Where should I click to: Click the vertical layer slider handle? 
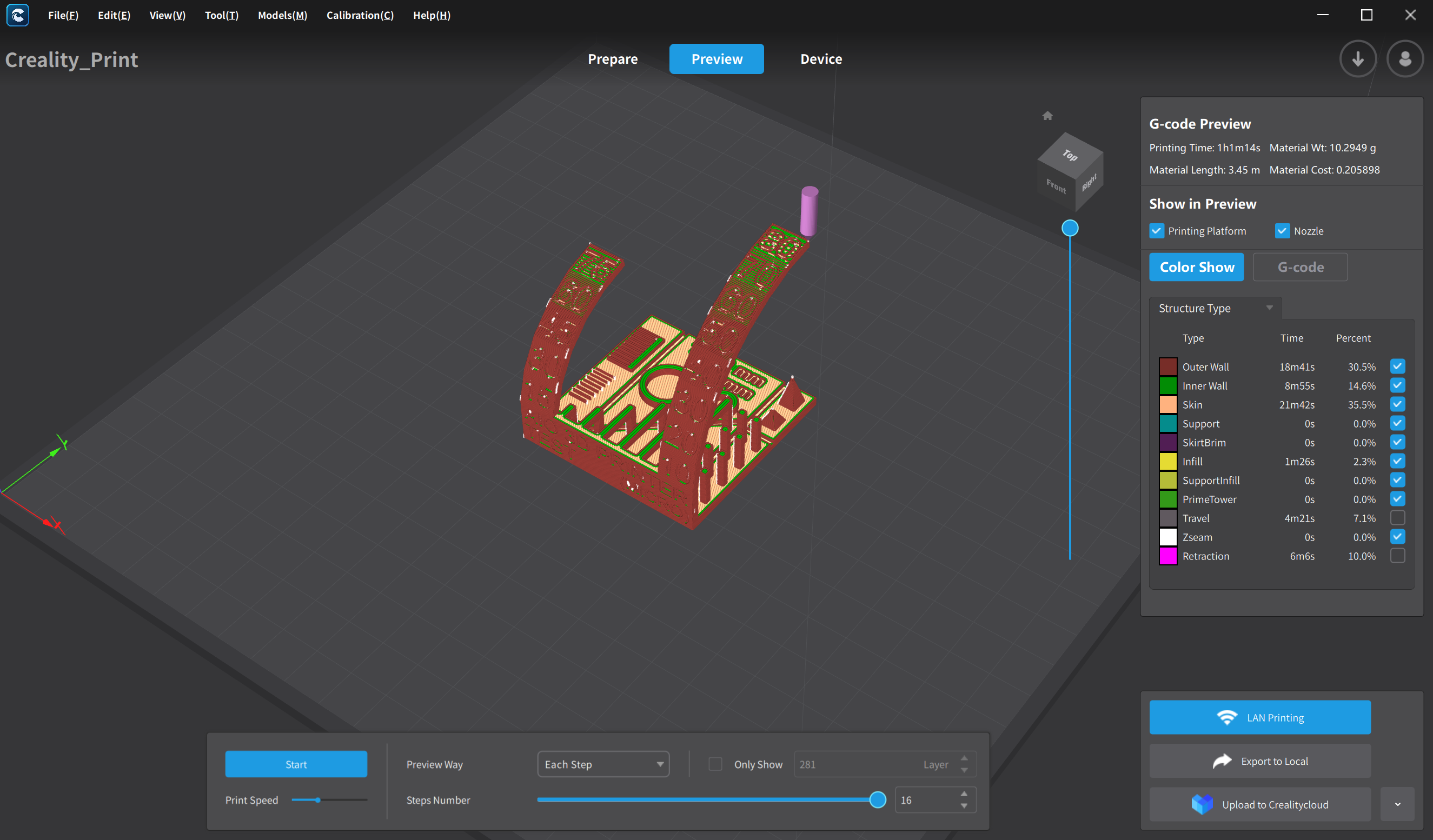point(1070,228)
